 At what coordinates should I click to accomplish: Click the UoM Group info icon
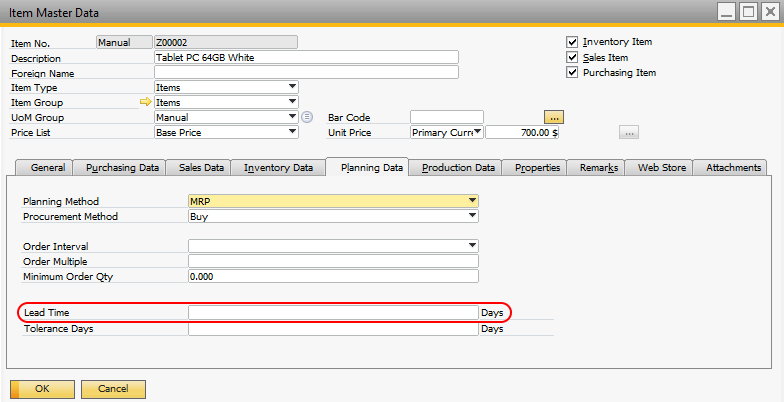coord(307,117)
